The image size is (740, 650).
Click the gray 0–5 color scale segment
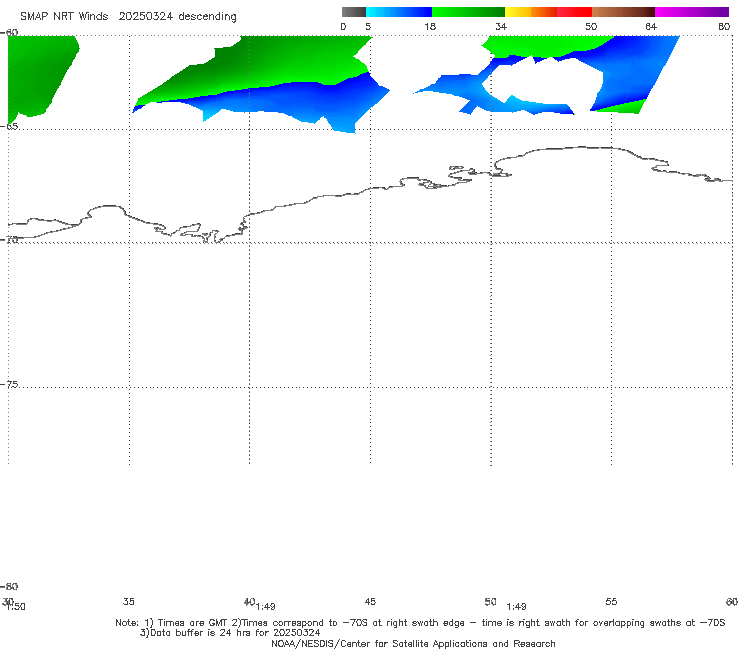click(353, 12)
